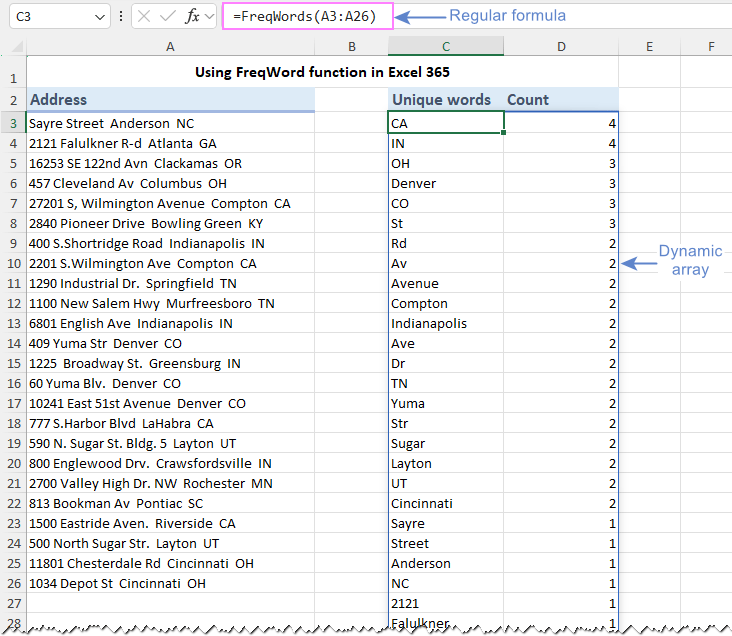Click cell '27201 S, Wilmington Avenue Compton CA'

170,204
